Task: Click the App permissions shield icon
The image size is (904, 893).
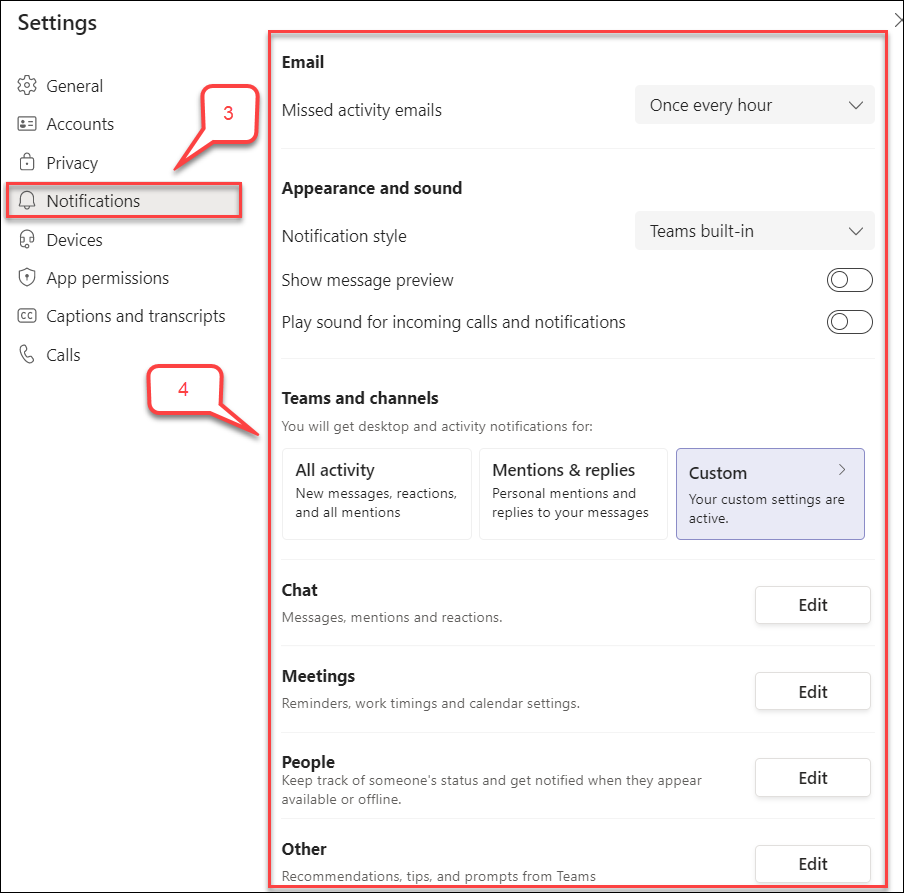Action: coord(27,277)
